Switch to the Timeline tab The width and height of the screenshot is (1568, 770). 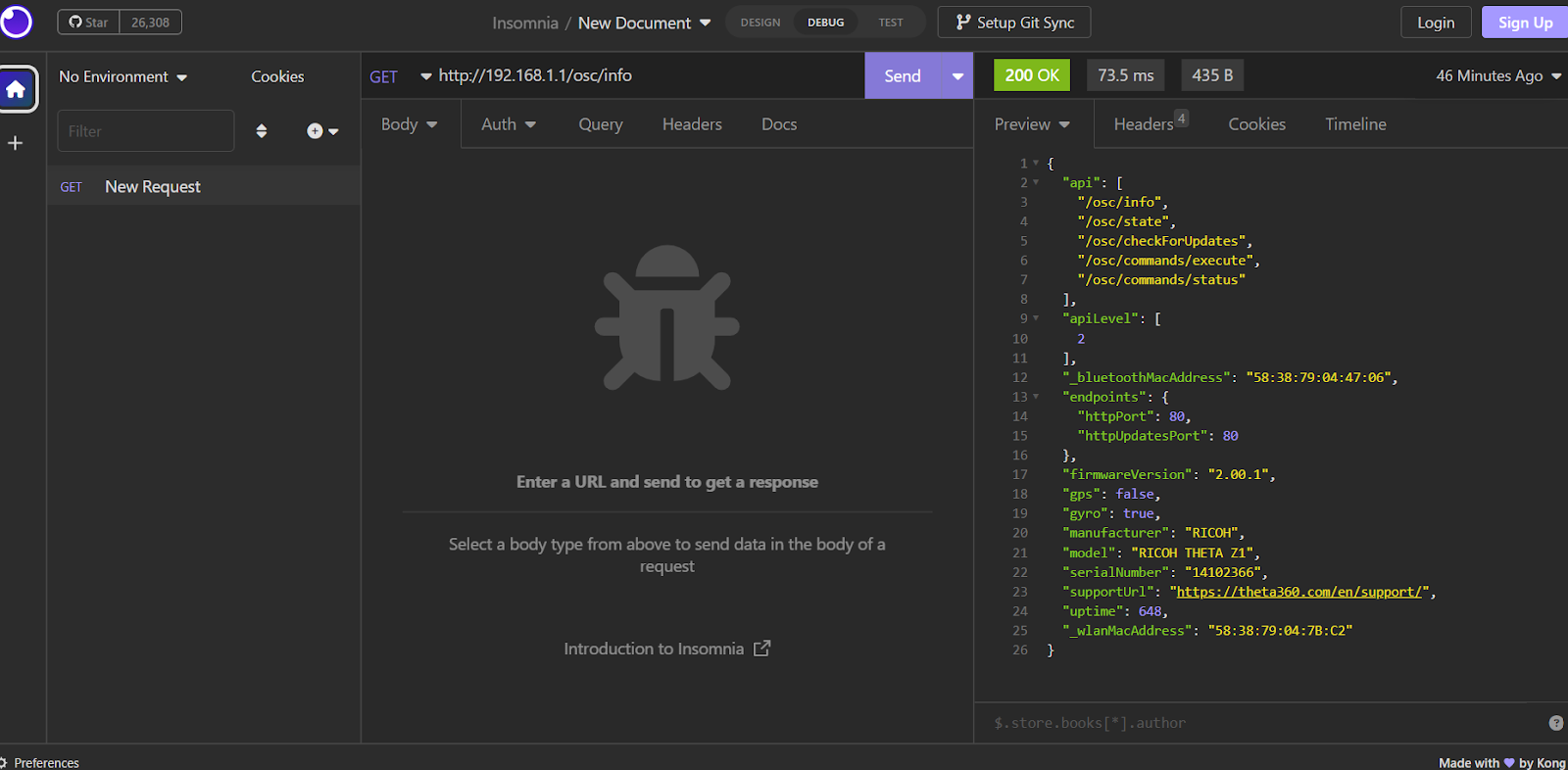[x=1355, y=124]
